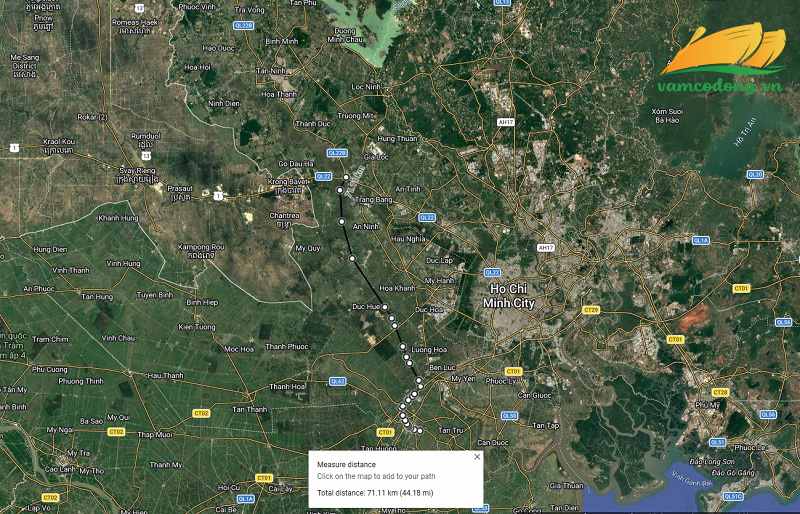The width and height of the screenshot is (800, 514).
Task: Click the CT01 shield near Ben Luc
Action: (x=514, y=371)
